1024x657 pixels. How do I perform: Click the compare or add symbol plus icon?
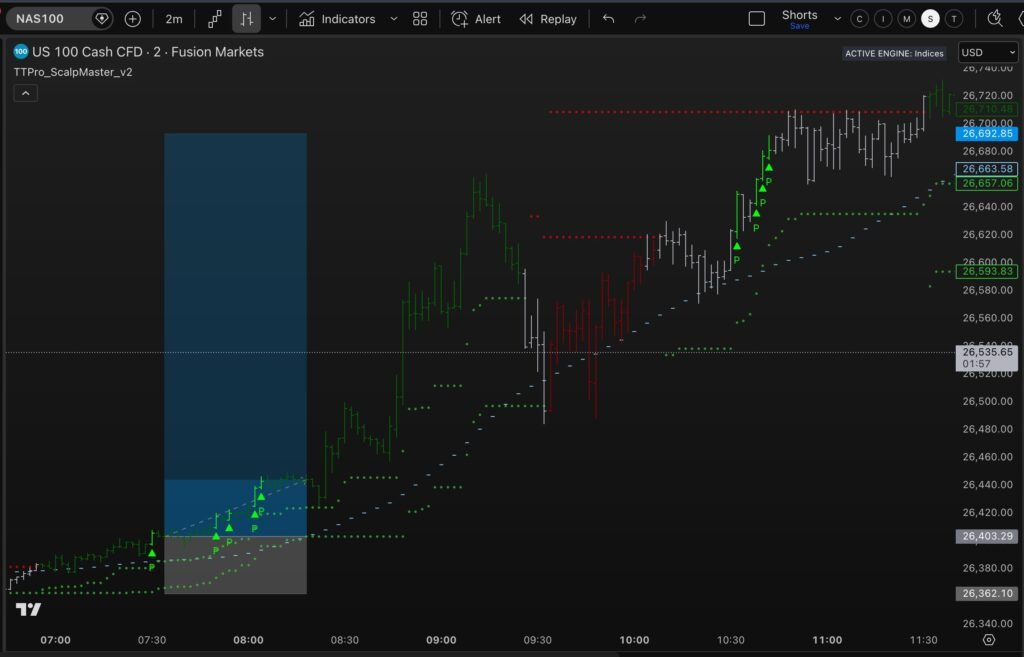pyautogui.click(x=132, y=19)
